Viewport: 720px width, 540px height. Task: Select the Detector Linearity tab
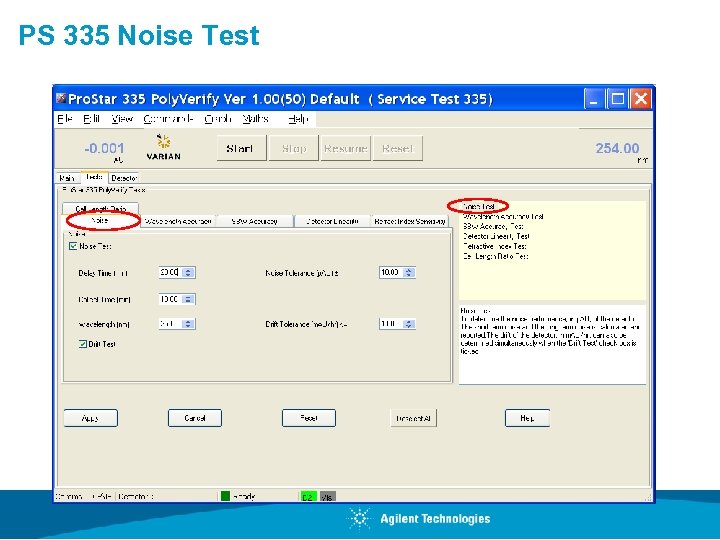click(332, 221)
